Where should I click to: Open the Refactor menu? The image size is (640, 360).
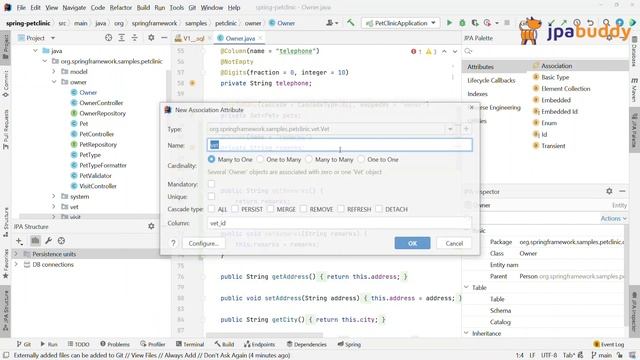coord(120,7)
